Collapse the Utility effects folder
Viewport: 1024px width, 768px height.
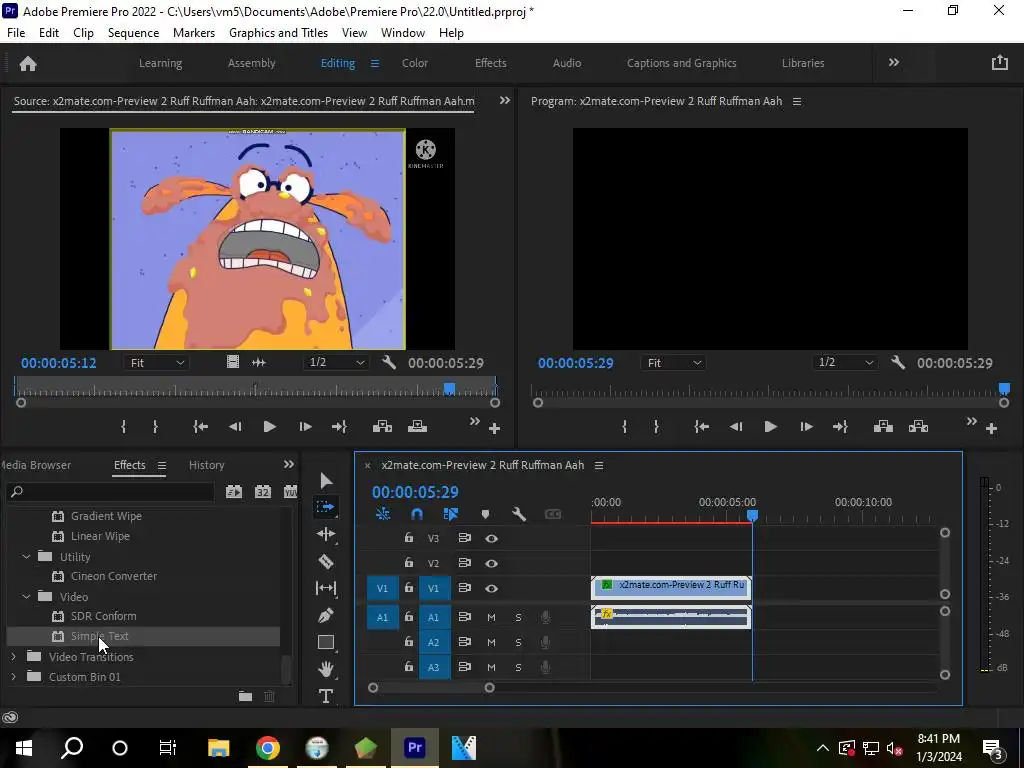coord(26,556)
